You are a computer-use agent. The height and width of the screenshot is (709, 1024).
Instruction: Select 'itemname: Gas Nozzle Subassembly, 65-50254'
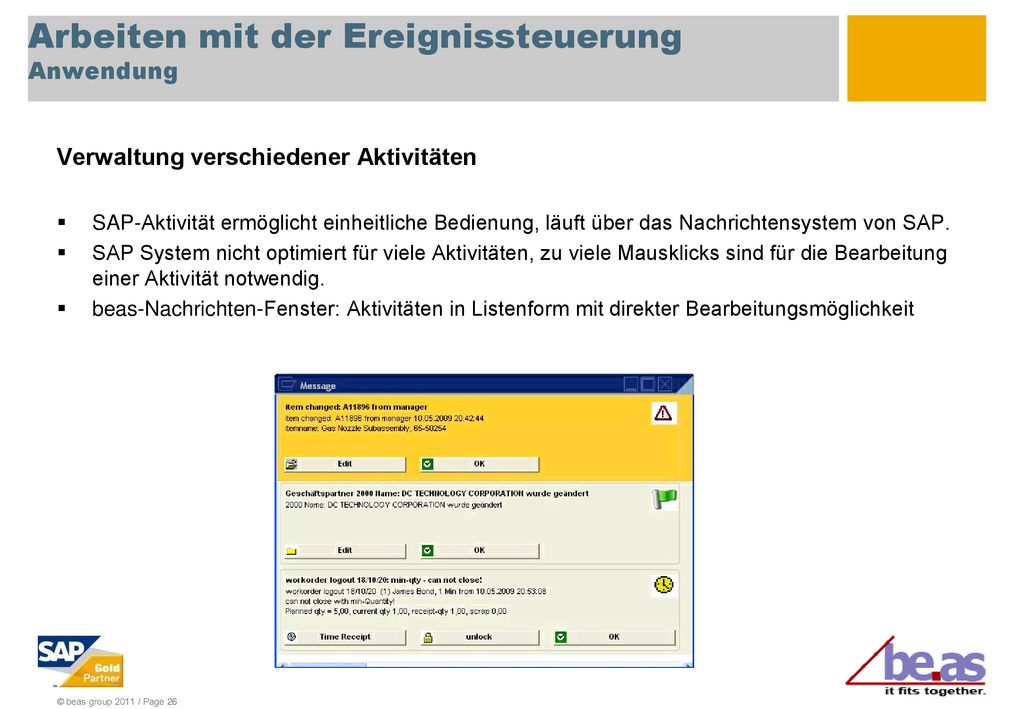point(366,428)
